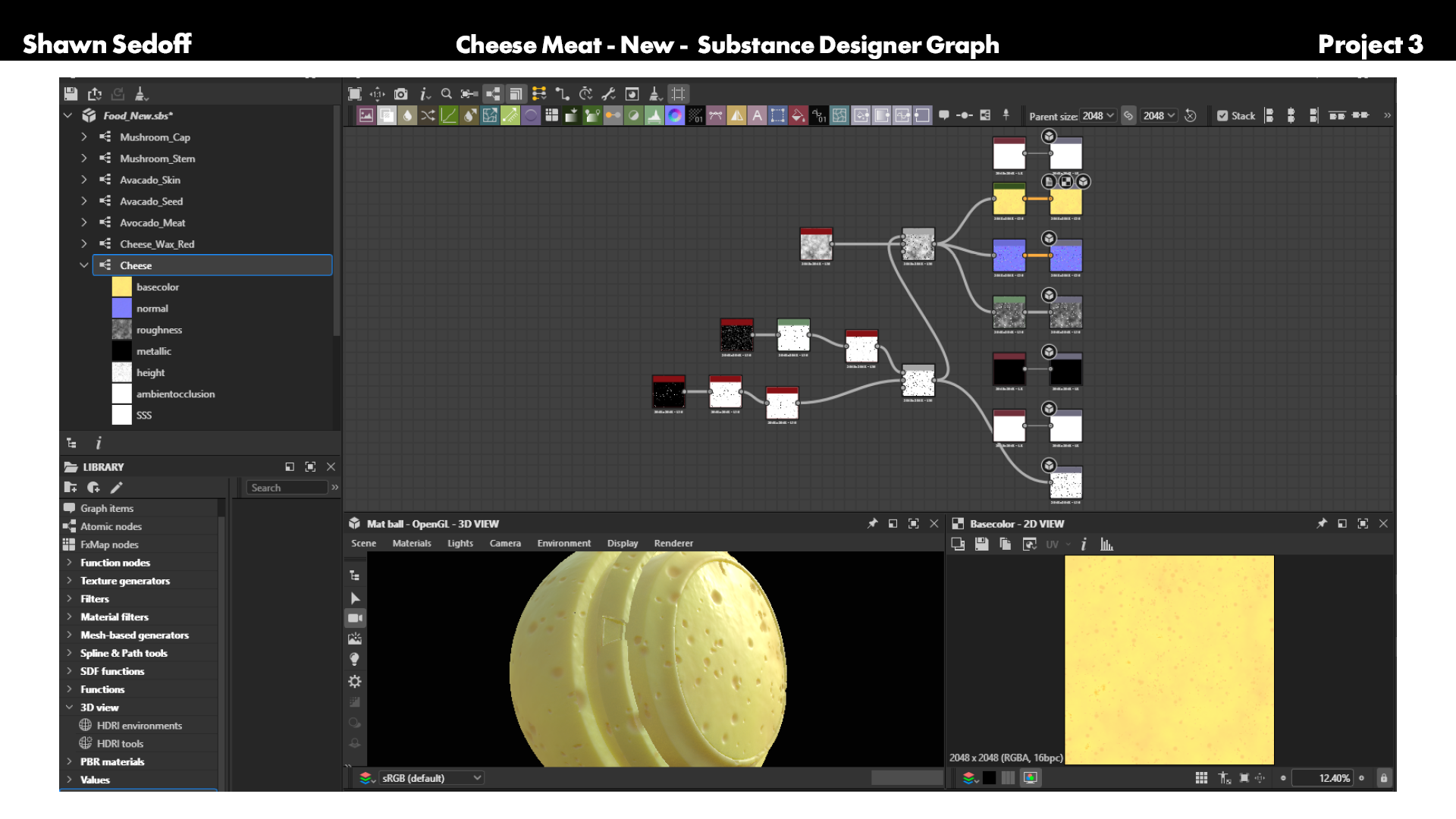Screen dimensions: 1456x819
Task: Click the graph toolbar overflow chevron
Action: (1387, 115)
